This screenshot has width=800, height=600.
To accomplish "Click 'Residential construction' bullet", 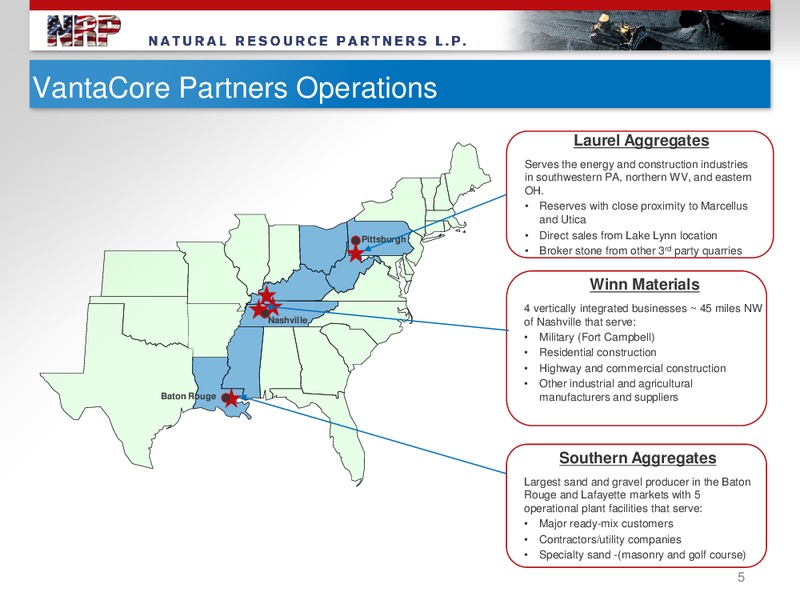I will [x=597, y=353].
